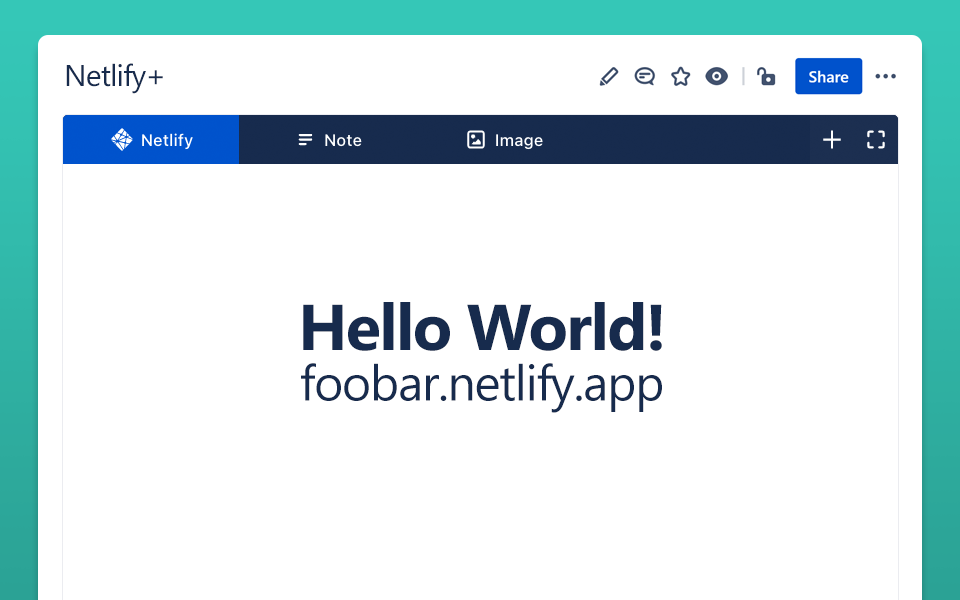Viewport: 960px width, 600px height.
Task: Toggle the watch eye icon
Action: [716, 77]
